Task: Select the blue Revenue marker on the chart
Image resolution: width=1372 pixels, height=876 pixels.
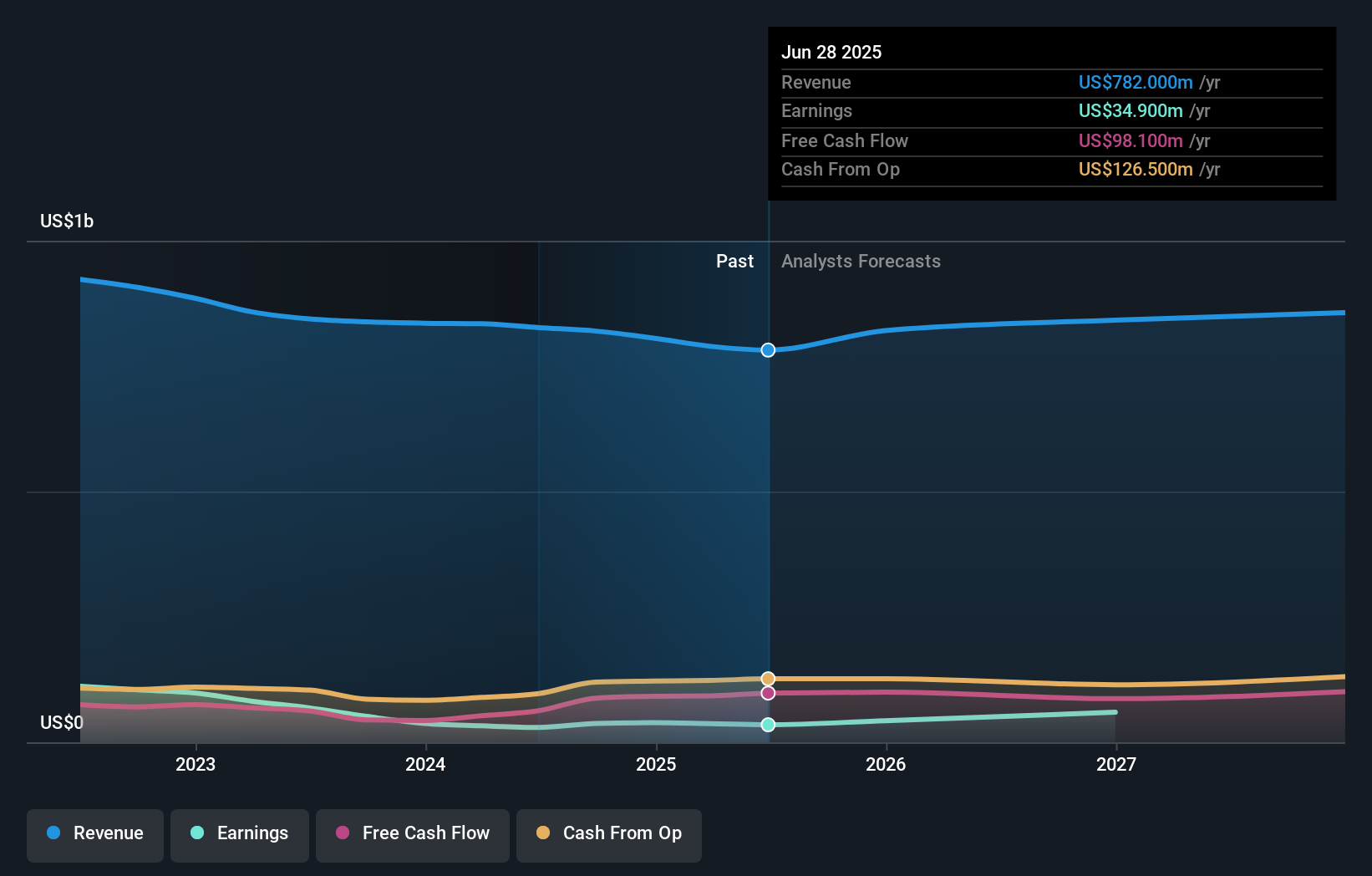Action: 767,350
